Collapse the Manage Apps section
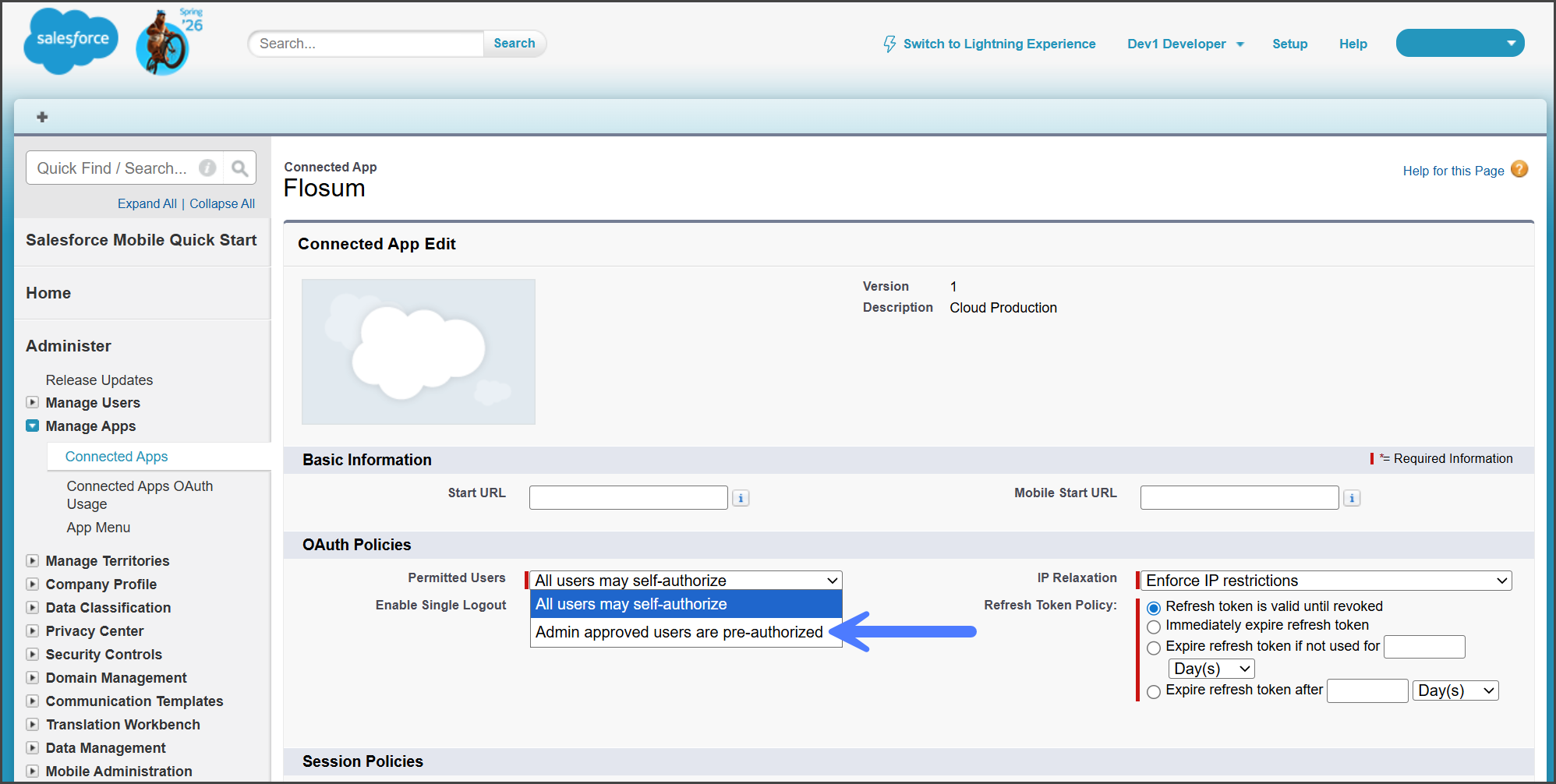The width and height of the screenshot is (1556, 784). [x=32, y=426]
